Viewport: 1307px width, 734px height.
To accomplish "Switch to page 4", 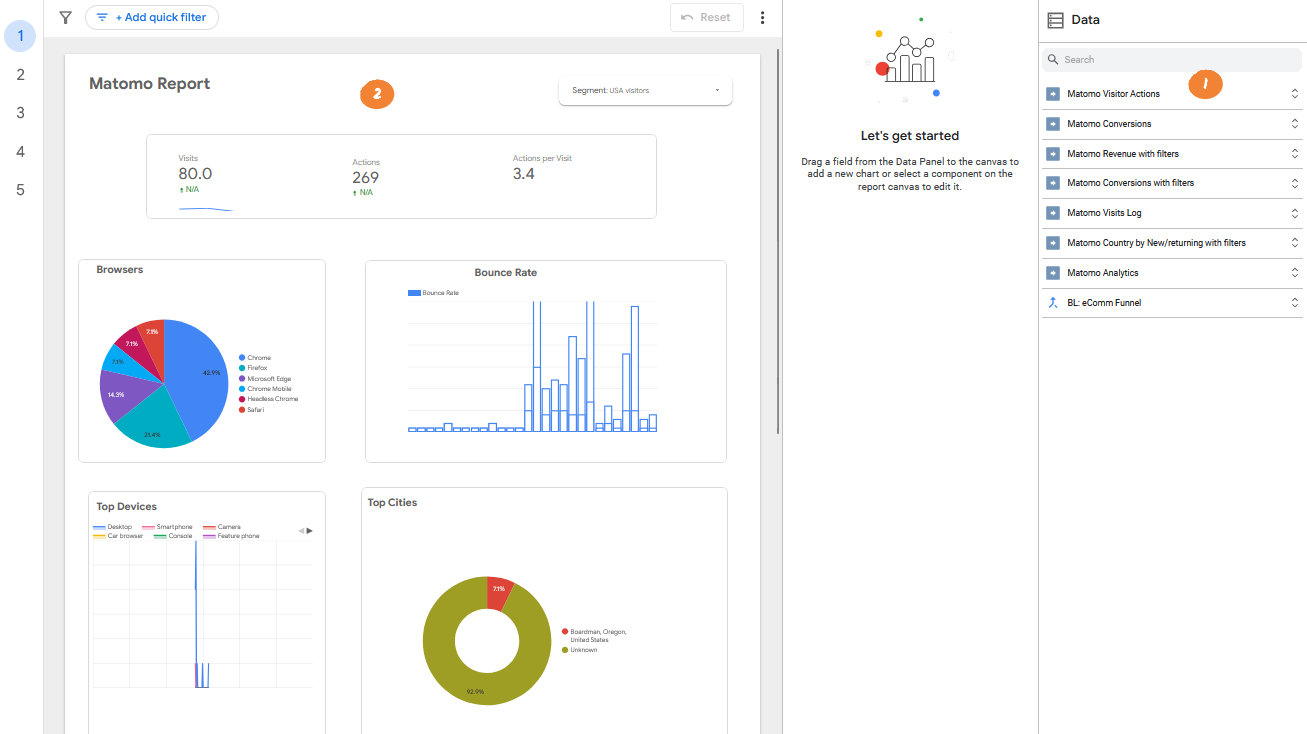I will tap(20, 152).
